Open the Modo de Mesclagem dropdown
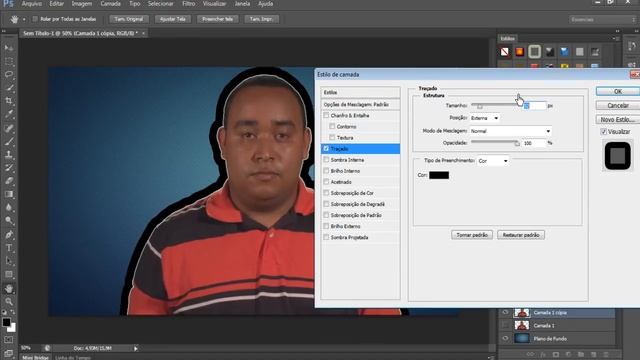Image resolution: width=640 pixels, height=360 pixels. 510,131
